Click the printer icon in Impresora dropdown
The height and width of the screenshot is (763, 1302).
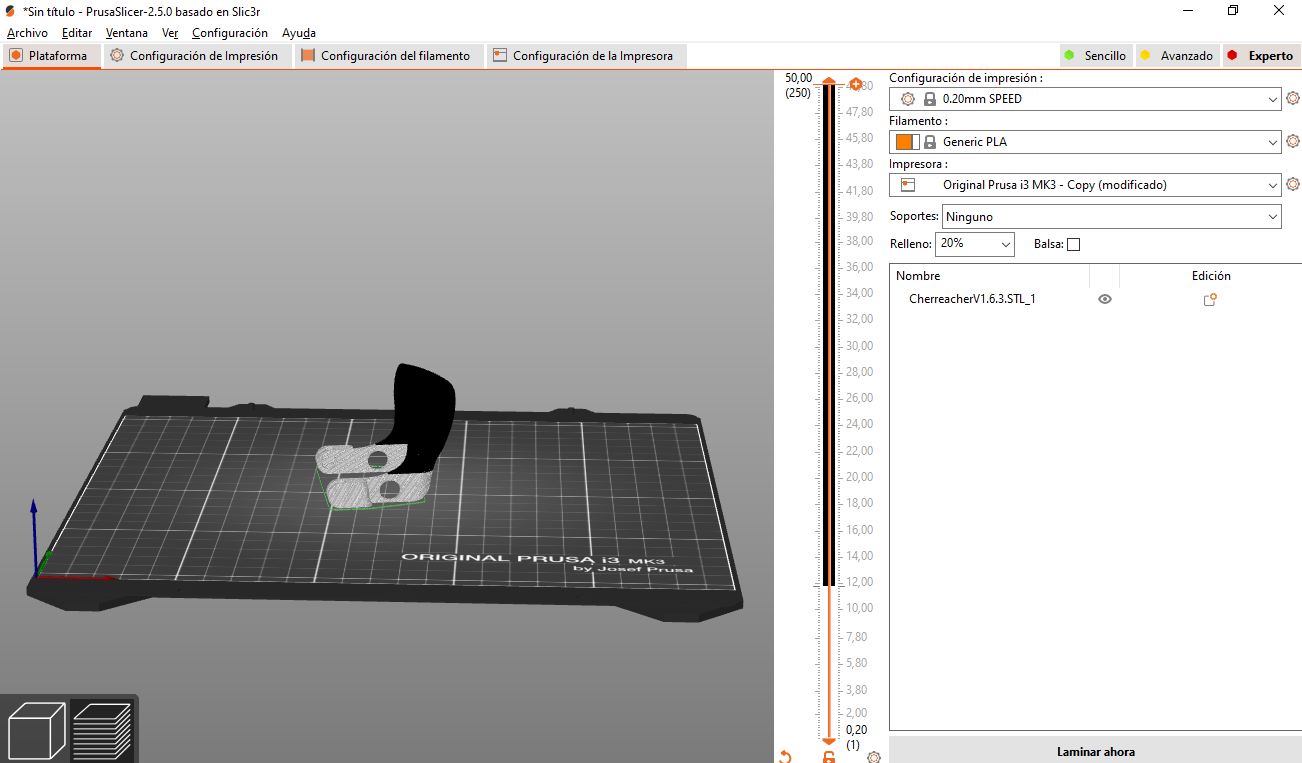click(908, 185)
